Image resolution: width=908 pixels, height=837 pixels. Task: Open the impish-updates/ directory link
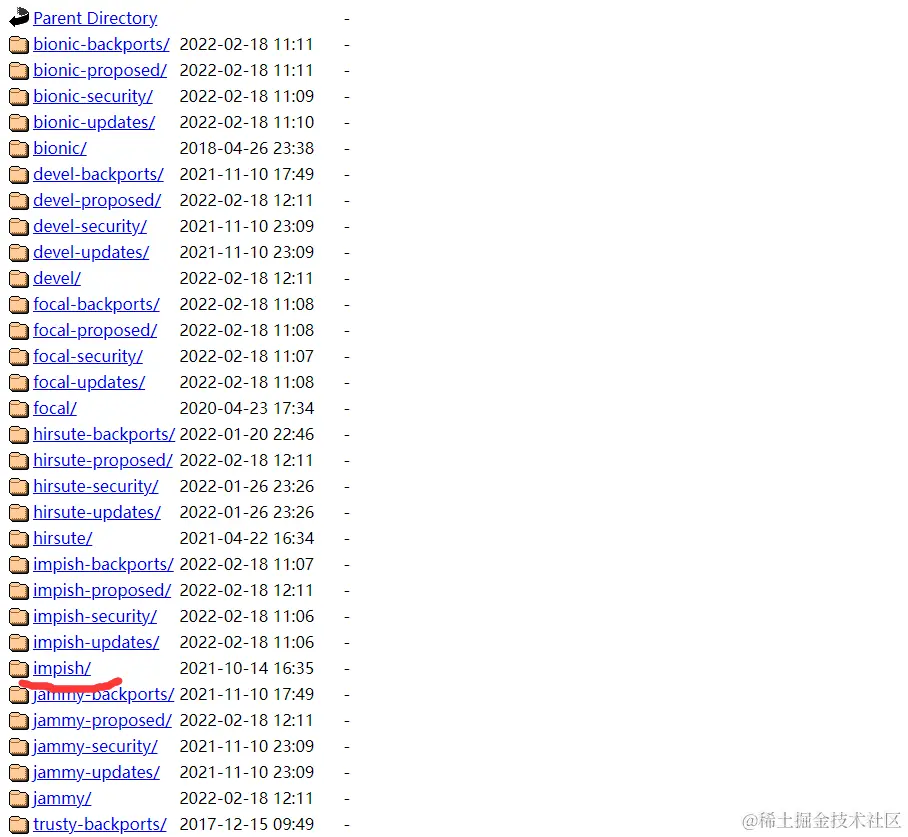point(96,643)
